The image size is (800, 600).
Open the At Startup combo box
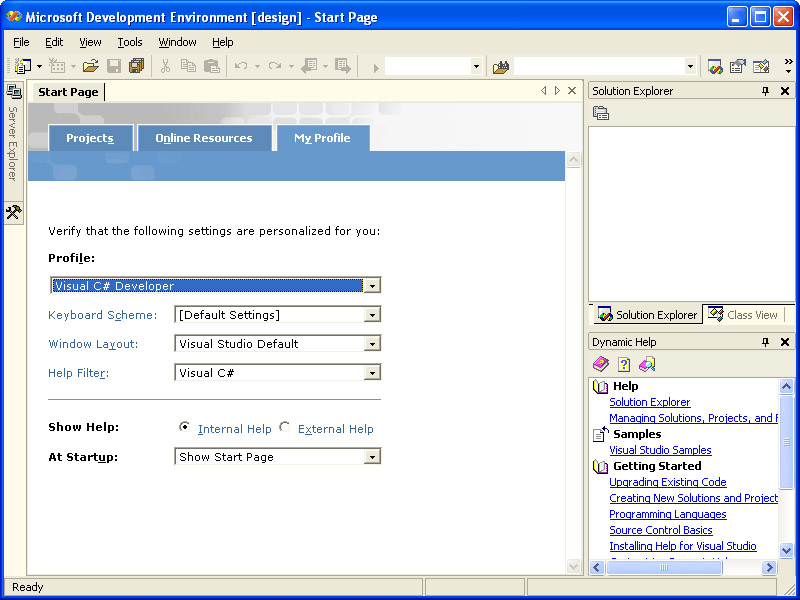tap(372, 457)
